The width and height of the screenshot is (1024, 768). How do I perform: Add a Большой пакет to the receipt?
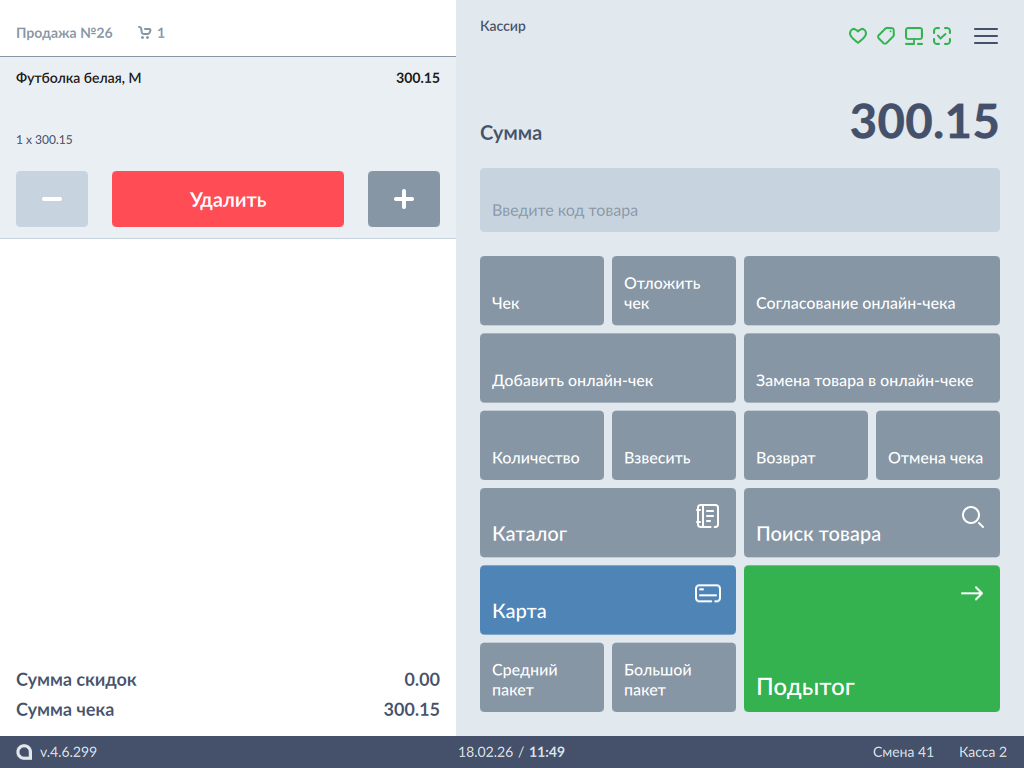pyautogui.click(x=674, y=678)
